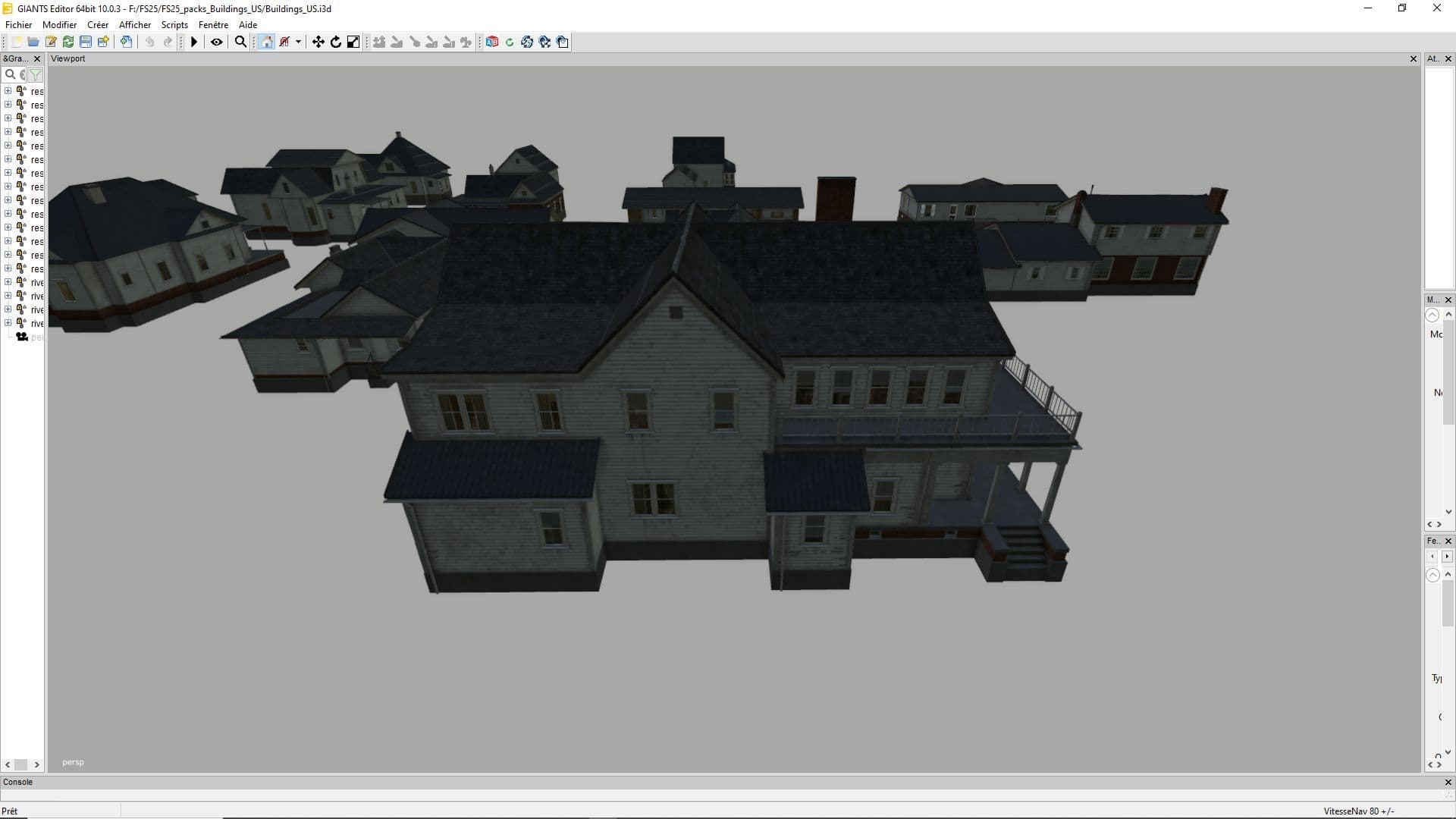Select the Translate move tool
Viewport: 1456px width, 819px height.
[318, 42]
